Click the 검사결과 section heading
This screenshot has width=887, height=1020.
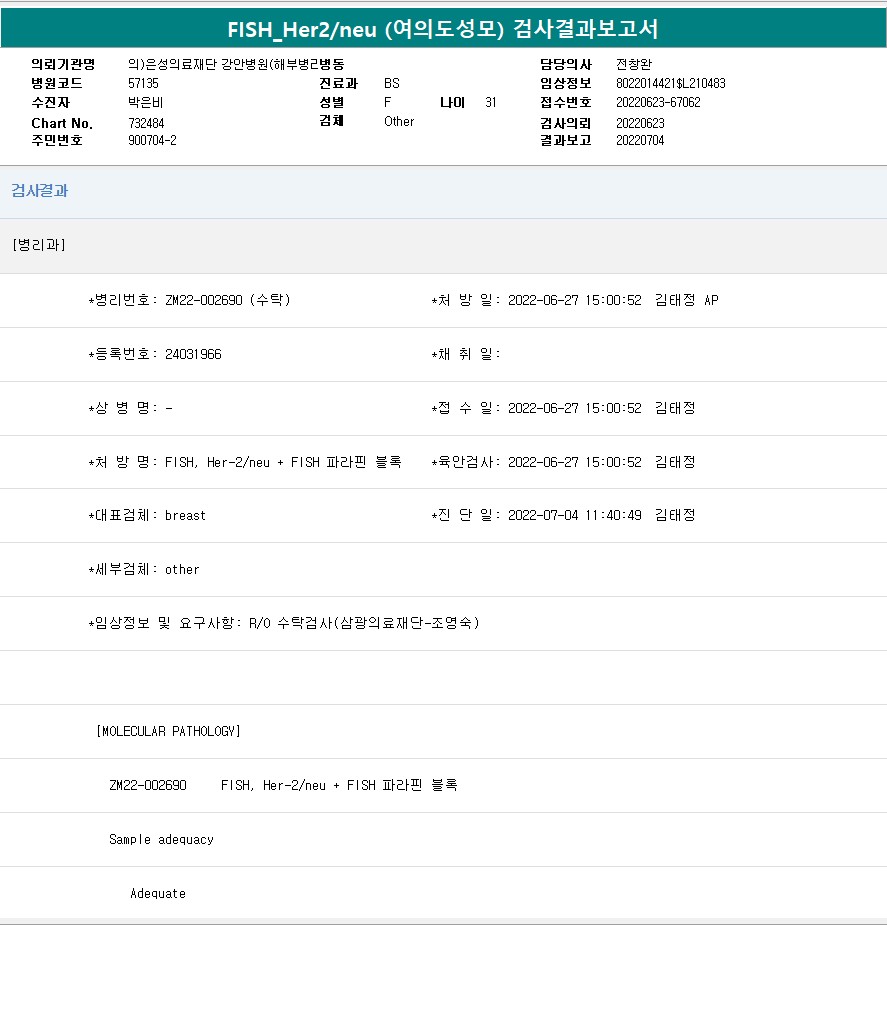40,191
